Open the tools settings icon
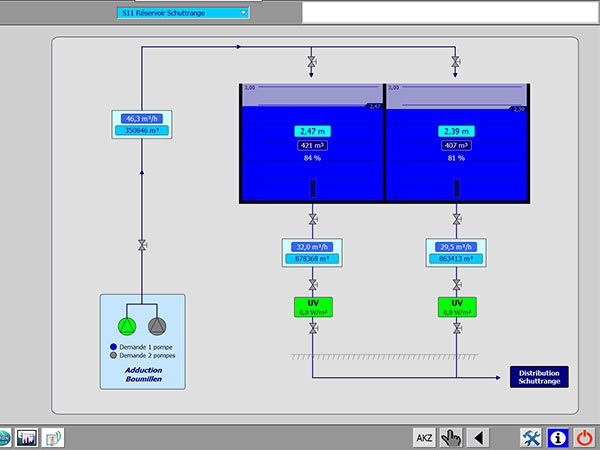Screen dimensions: 600x450 tap(531, 437)
